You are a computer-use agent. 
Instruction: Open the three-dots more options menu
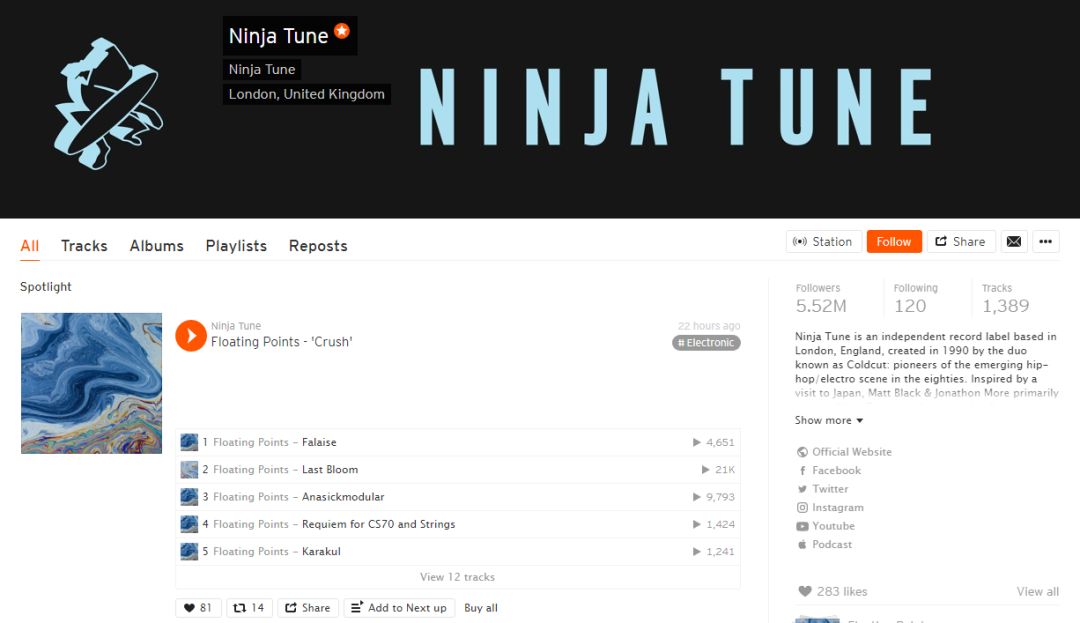tap(1046, 242)
